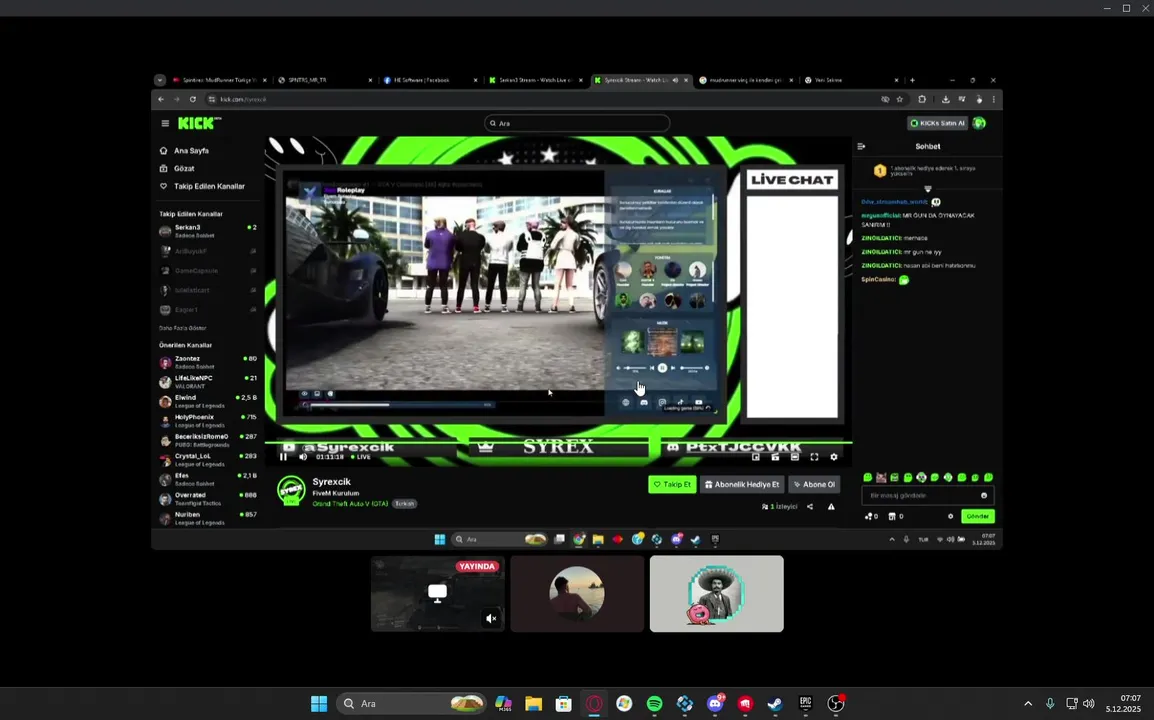Viewport: 1154px width, 720px height.
Task: Open emoji picker in chat input
Action: click(984, 495)
